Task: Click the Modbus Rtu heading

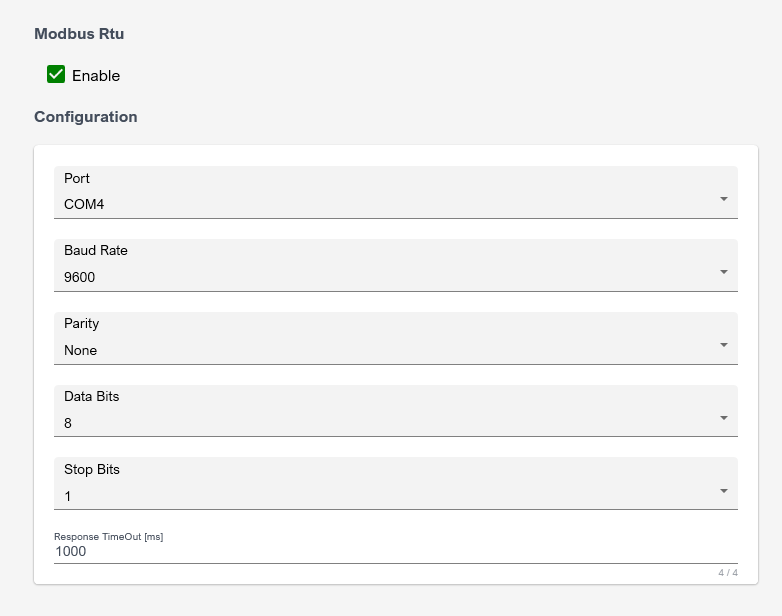Action: (79, 33)
